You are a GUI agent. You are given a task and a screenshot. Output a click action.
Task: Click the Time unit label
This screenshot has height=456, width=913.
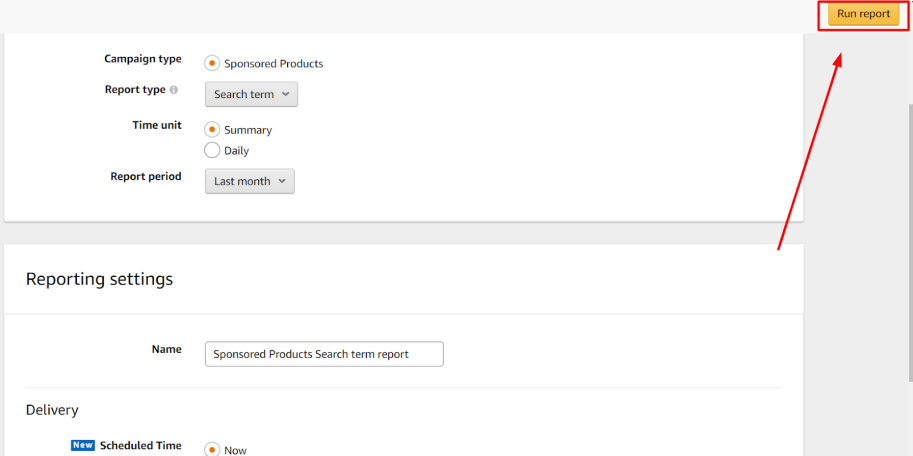tap(157, 125)
